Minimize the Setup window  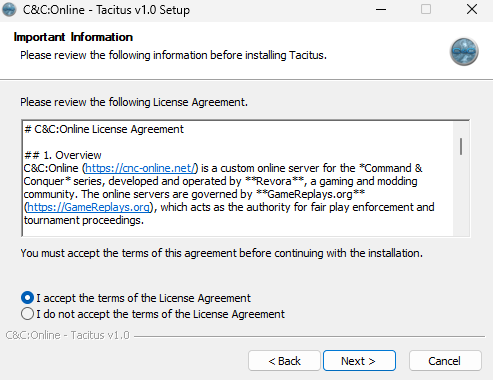[381, 10]
